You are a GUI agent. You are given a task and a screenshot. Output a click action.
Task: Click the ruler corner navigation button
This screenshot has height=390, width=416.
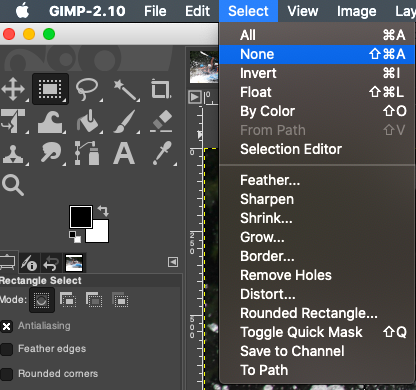point(194,97)
